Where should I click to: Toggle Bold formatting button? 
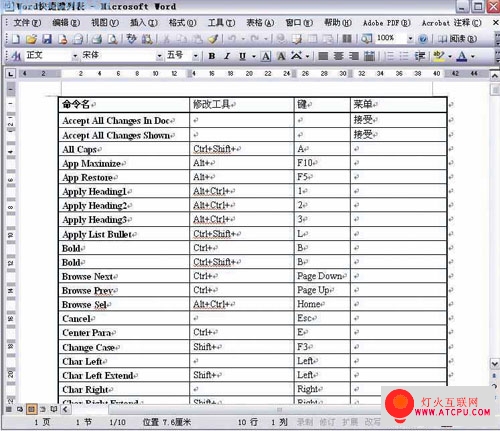(x=212, y=56)
